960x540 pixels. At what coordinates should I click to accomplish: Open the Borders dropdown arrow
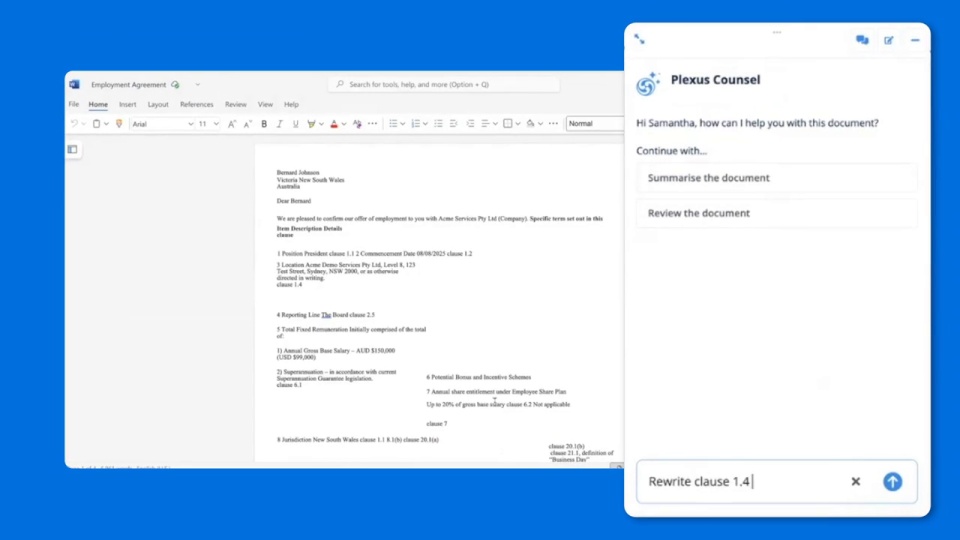[x=518, y=124]
